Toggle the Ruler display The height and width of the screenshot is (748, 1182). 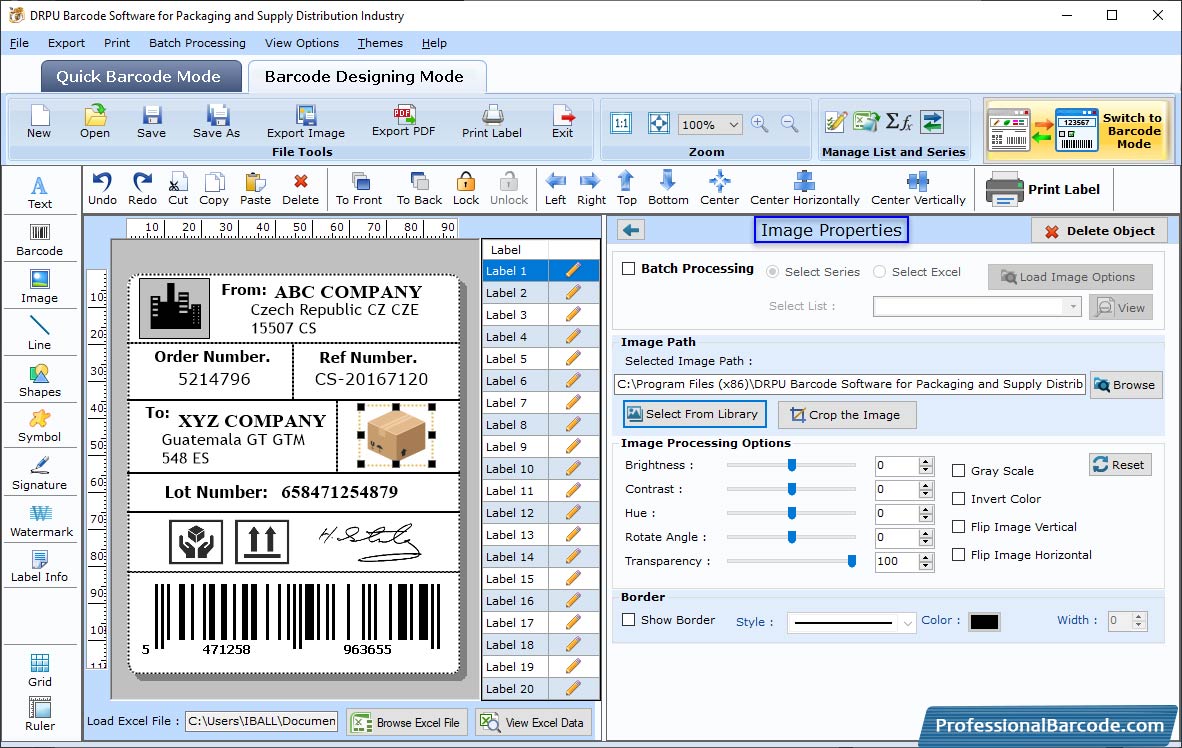tap(40, 715)
